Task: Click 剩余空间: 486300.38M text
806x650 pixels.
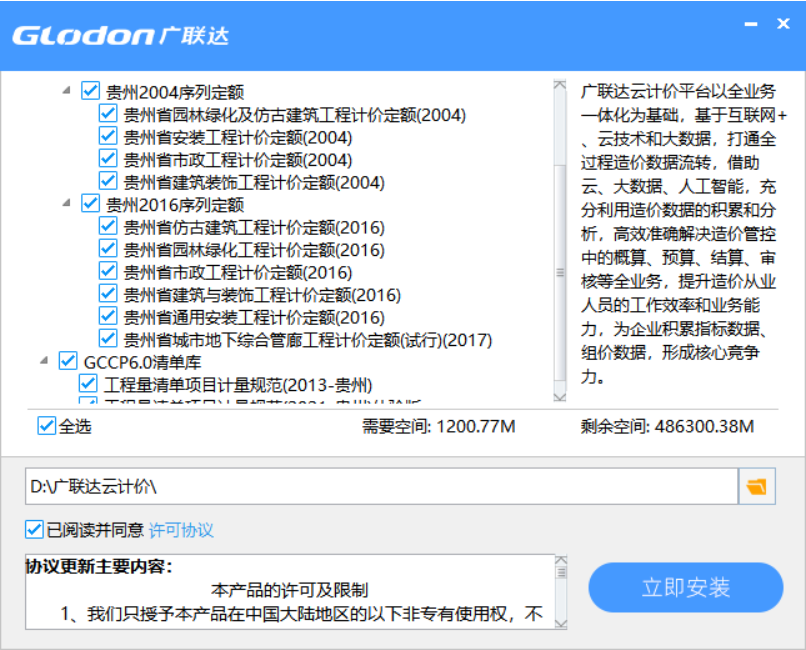Action: point(667,426)
